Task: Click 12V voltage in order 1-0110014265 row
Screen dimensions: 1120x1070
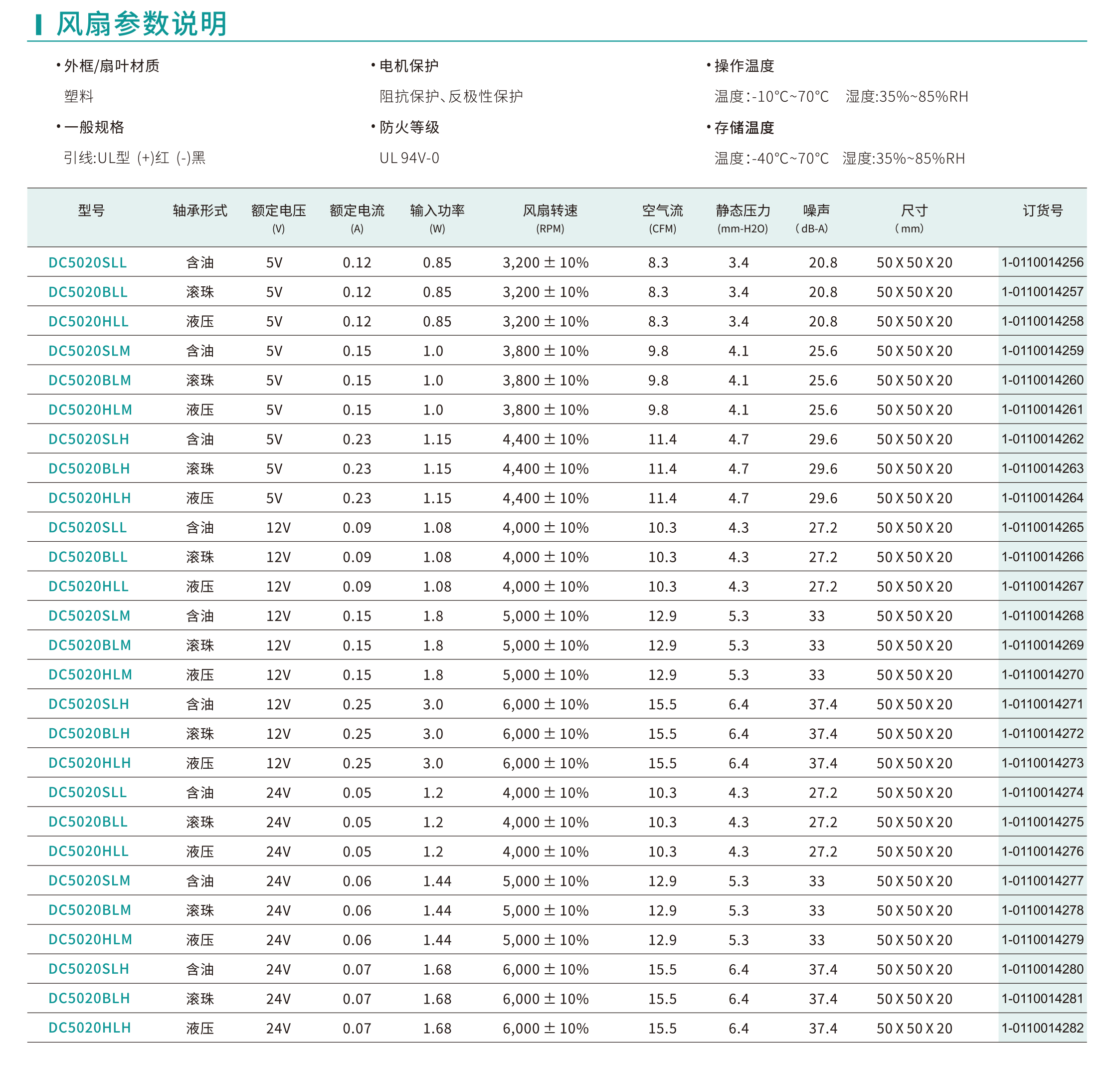Action: pyautogui.click(x=278, y=528)
